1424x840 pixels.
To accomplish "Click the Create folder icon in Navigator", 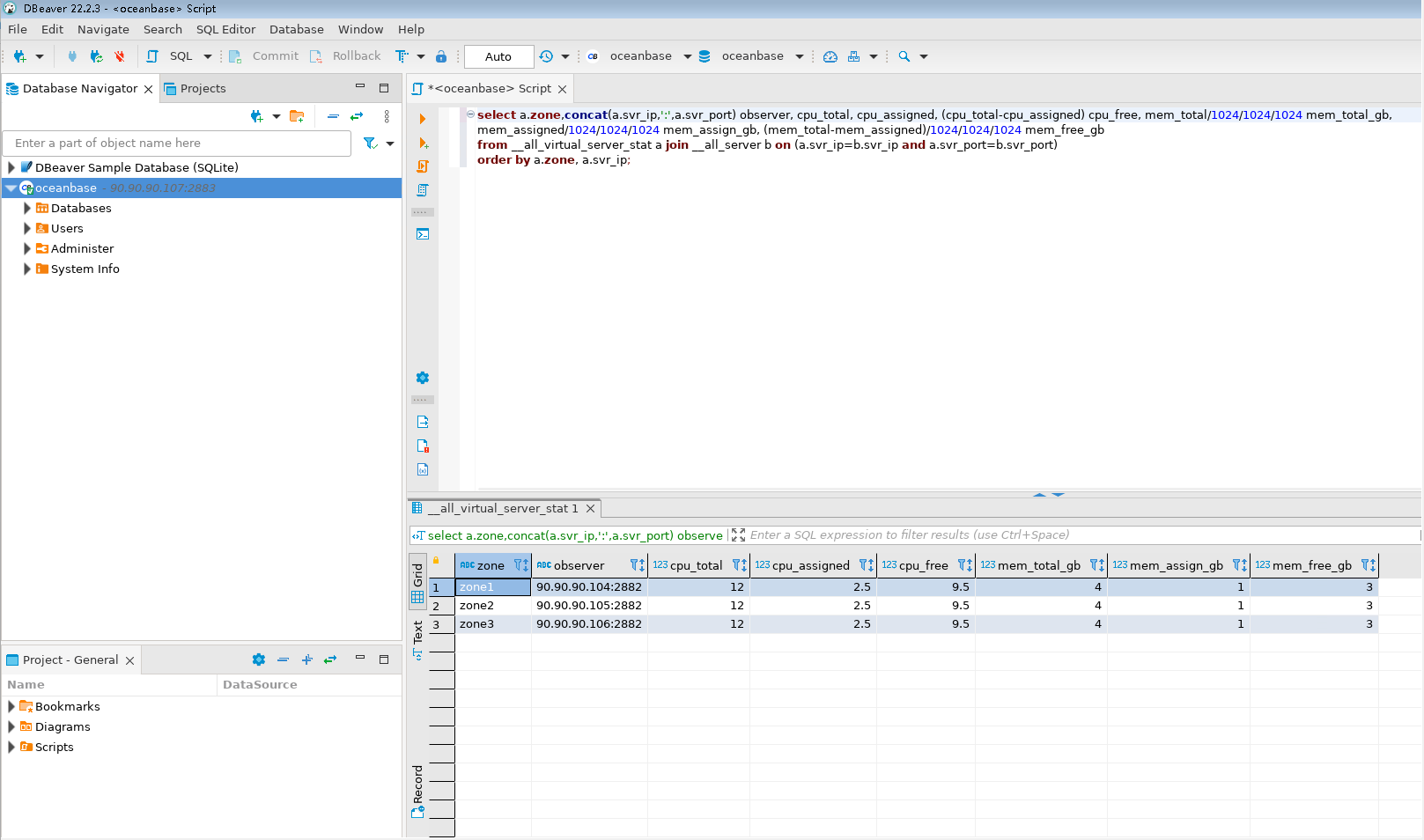I will [297, 116].
